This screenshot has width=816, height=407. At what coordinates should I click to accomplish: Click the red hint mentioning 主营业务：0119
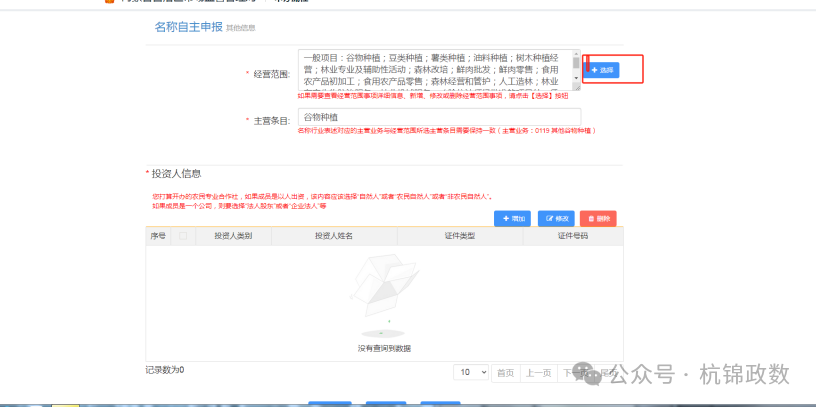447,131
